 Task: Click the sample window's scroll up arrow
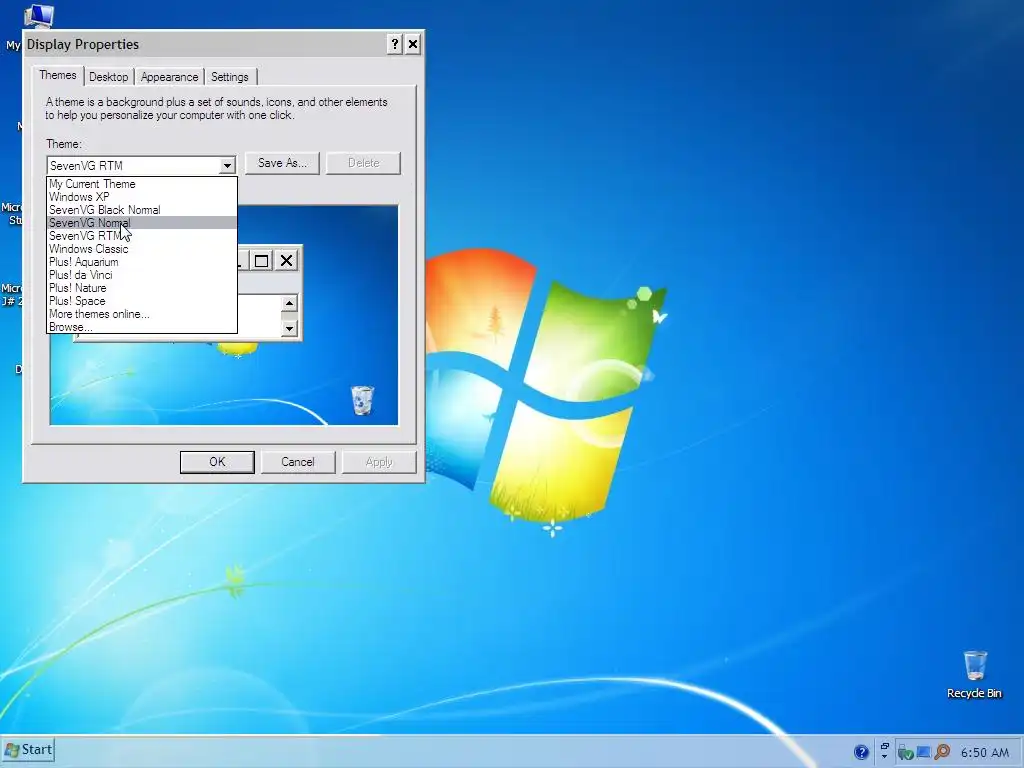click(x=289, y=304)
